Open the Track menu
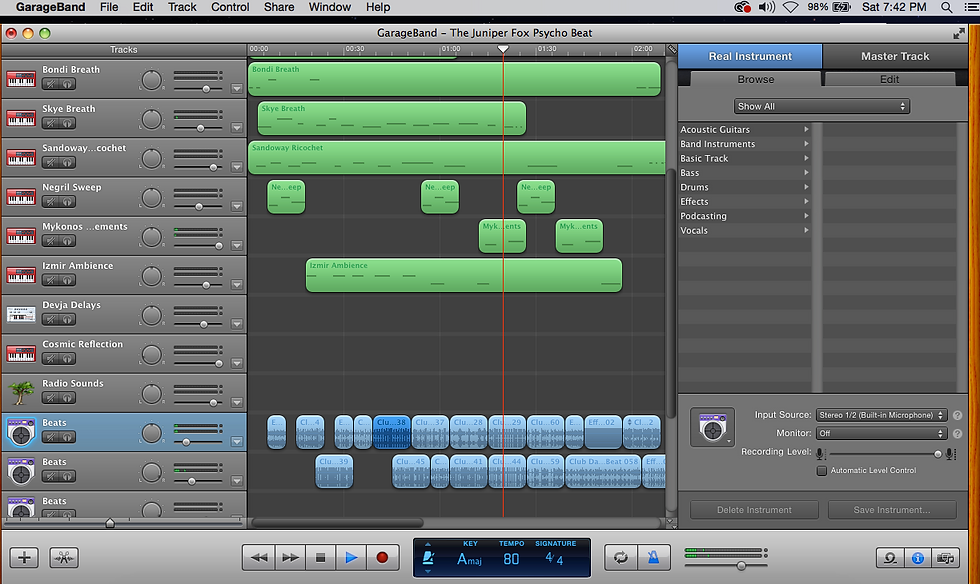 point(182,7)
